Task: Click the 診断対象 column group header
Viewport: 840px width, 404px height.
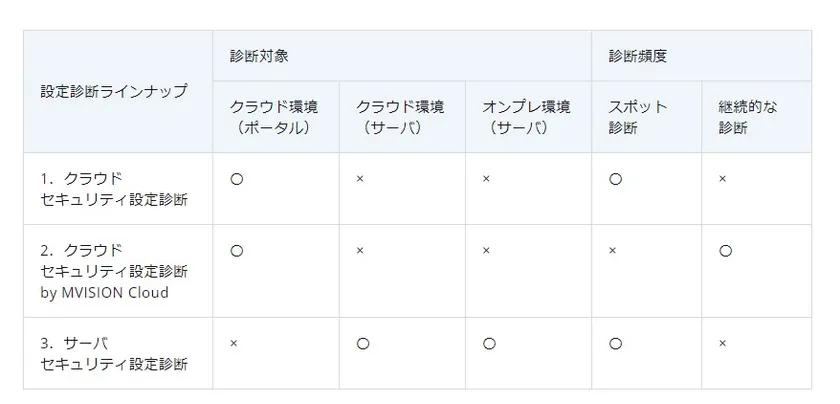Action: pos(259,56)
